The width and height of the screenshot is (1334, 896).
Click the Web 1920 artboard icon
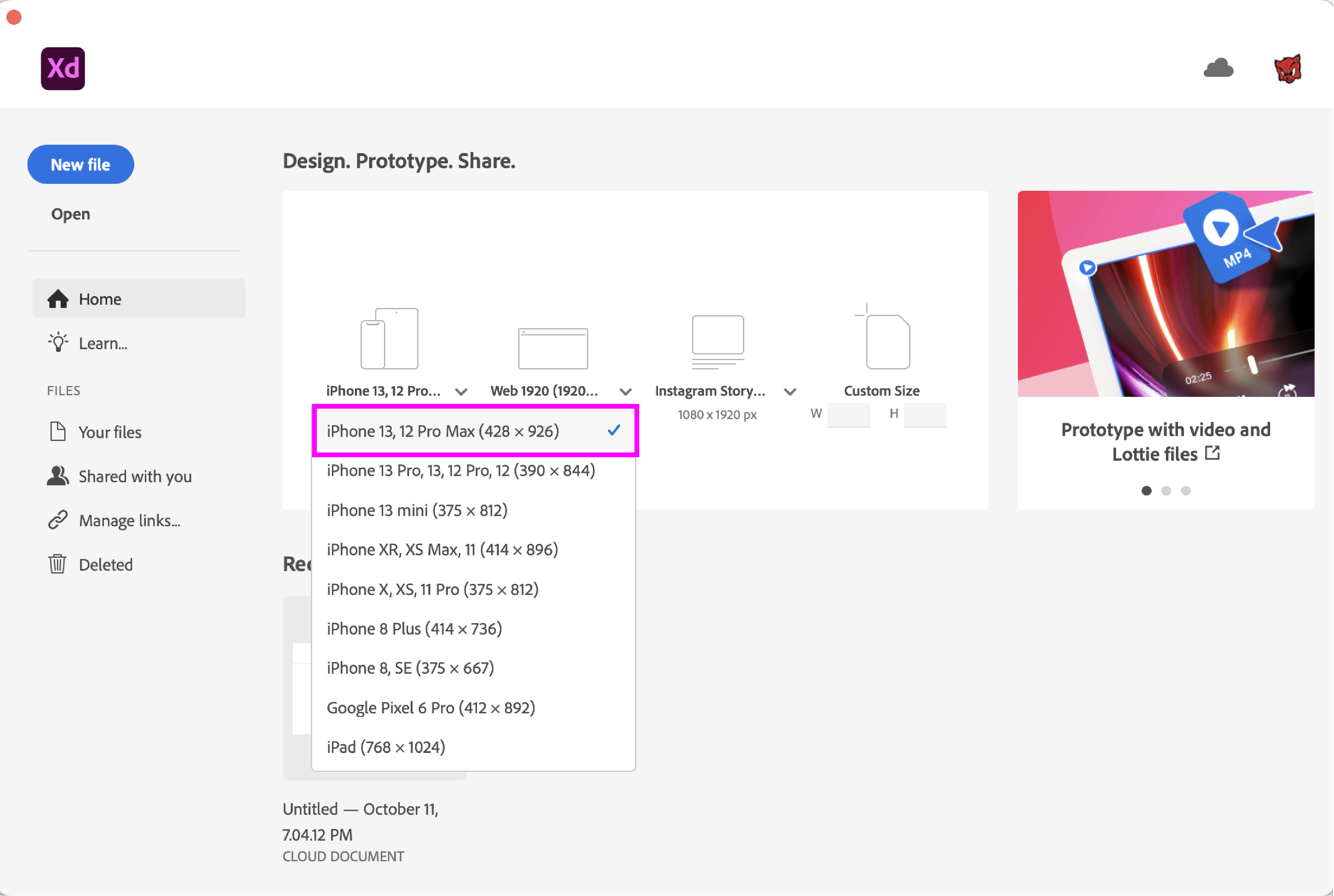pos(553,348)
